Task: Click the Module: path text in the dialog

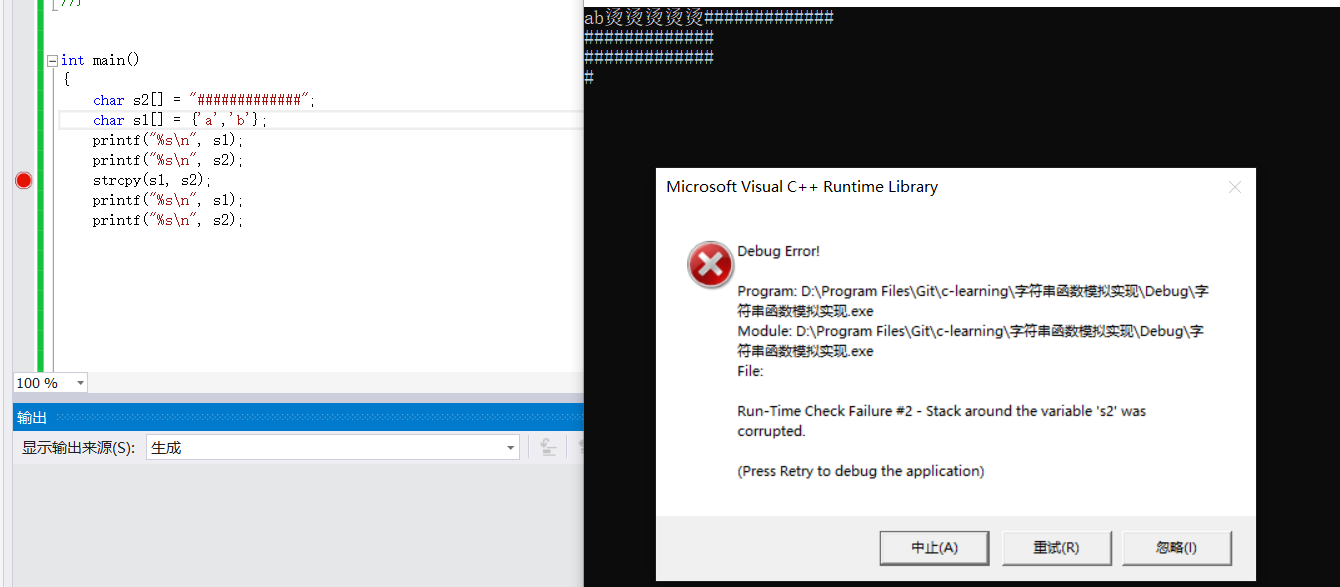Action: [971, 341]
